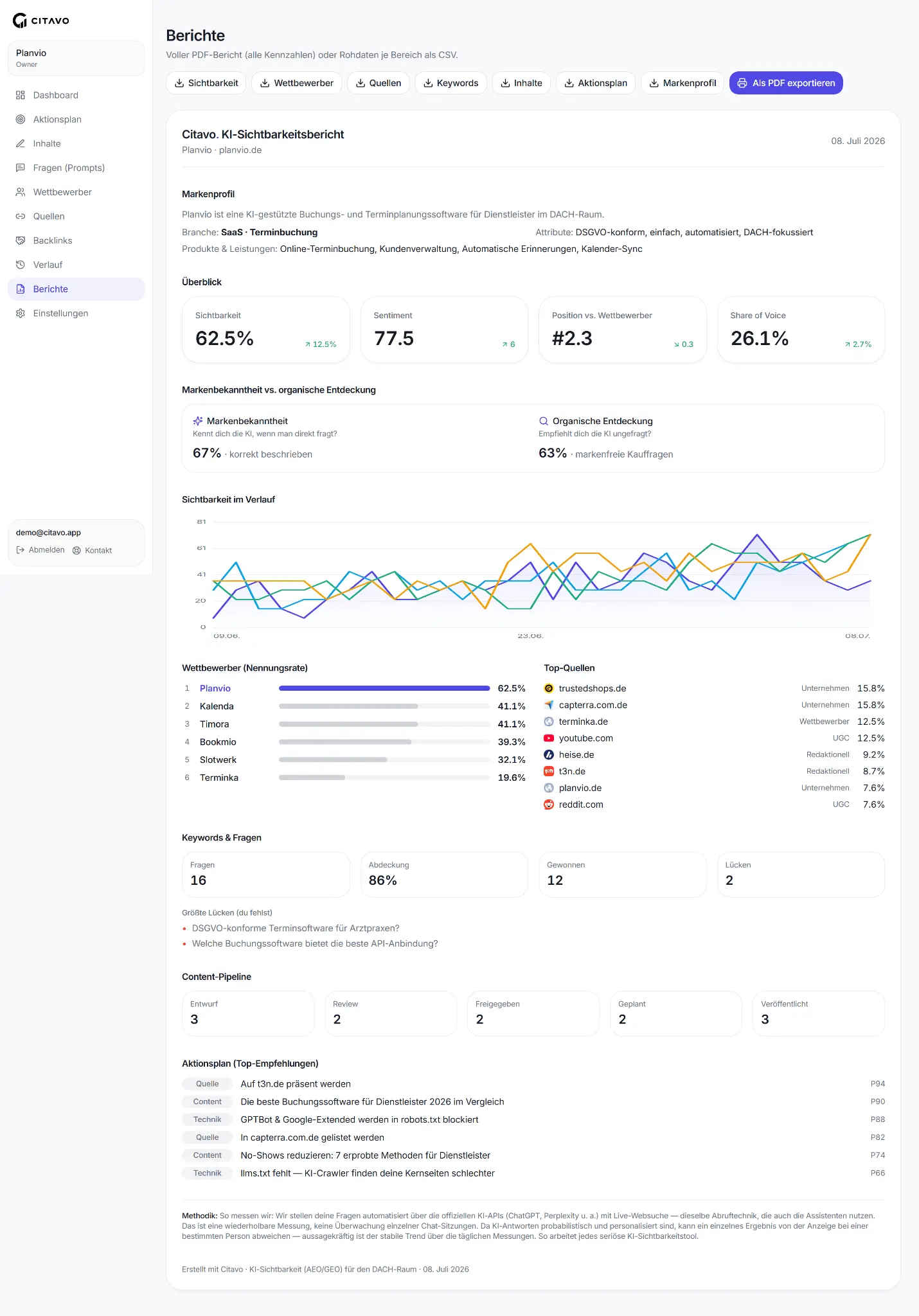The image size is (919, 1316).
Task: Click 'Welche Buchungssoftware bietet die beste API-Anbindung?'
Action: [x=315, y=944]
